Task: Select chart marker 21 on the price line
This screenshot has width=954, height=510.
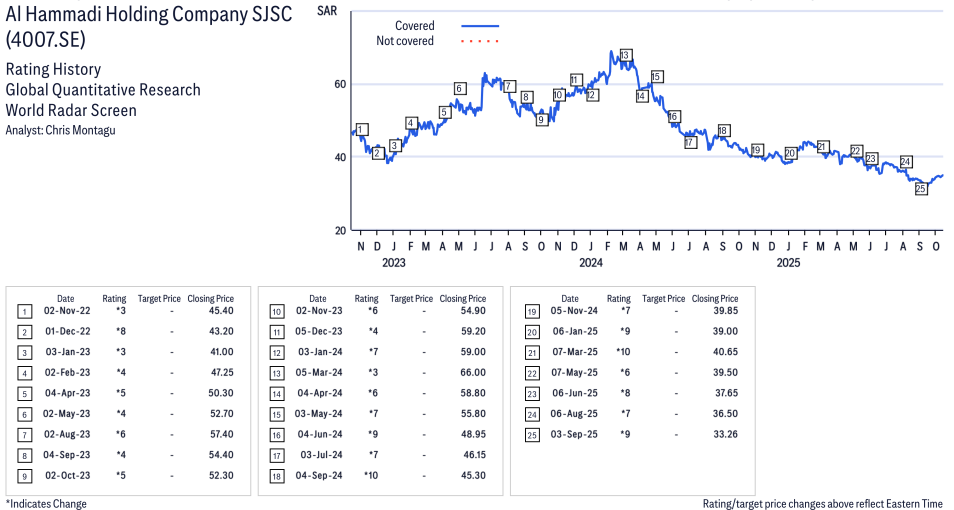Action: coord(822,147)
